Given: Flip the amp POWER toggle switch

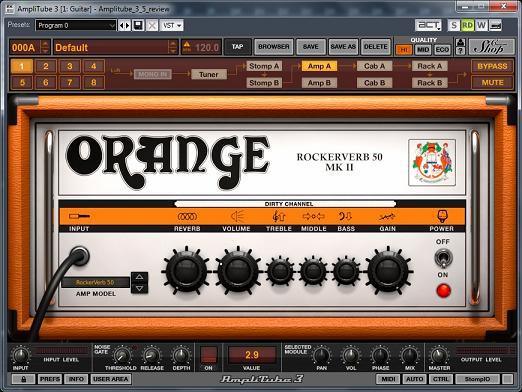Looking at the screenshot, I should pyautogui.click(x=443, y=258).
